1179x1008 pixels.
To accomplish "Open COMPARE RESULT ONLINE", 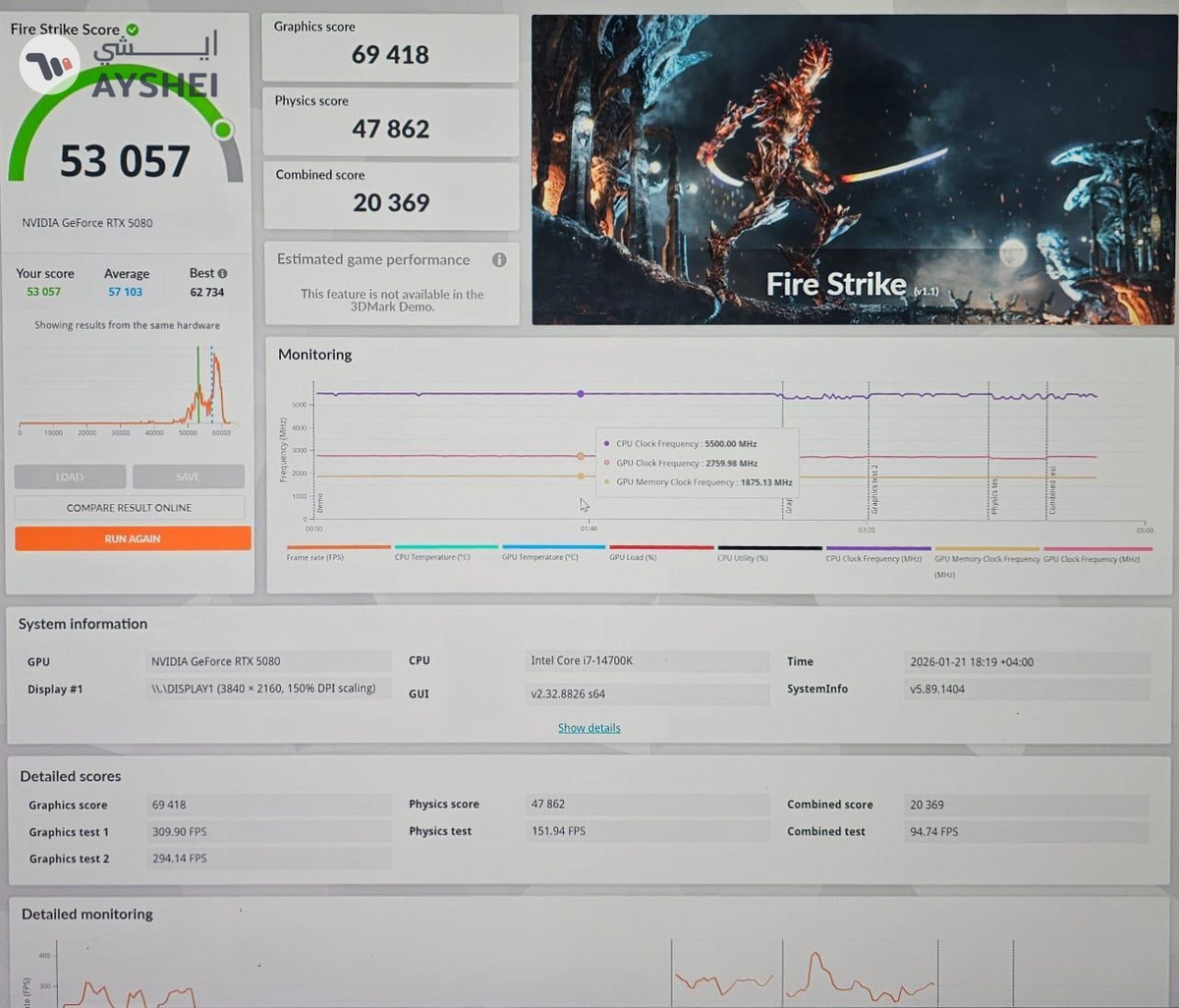I will click(x=129, y=508).
